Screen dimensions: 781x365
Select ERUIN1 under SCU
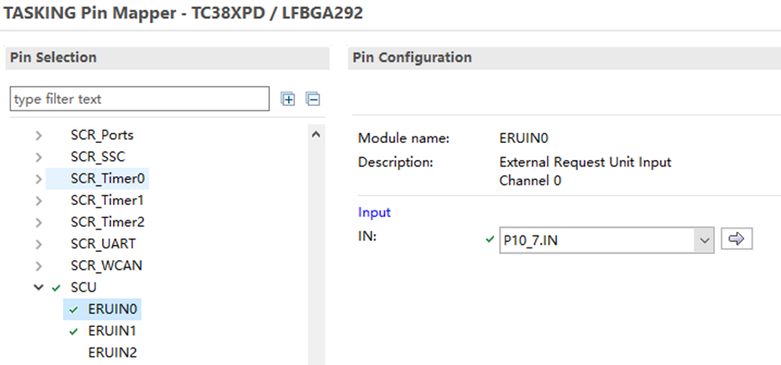[112, 331]
